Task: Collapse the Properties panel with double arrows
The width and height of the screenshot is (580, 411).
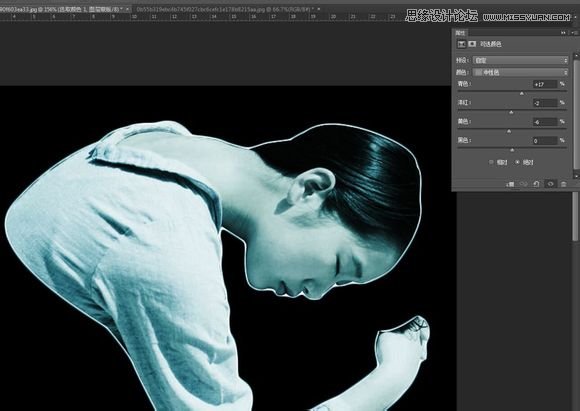Action: click(563, 33)
